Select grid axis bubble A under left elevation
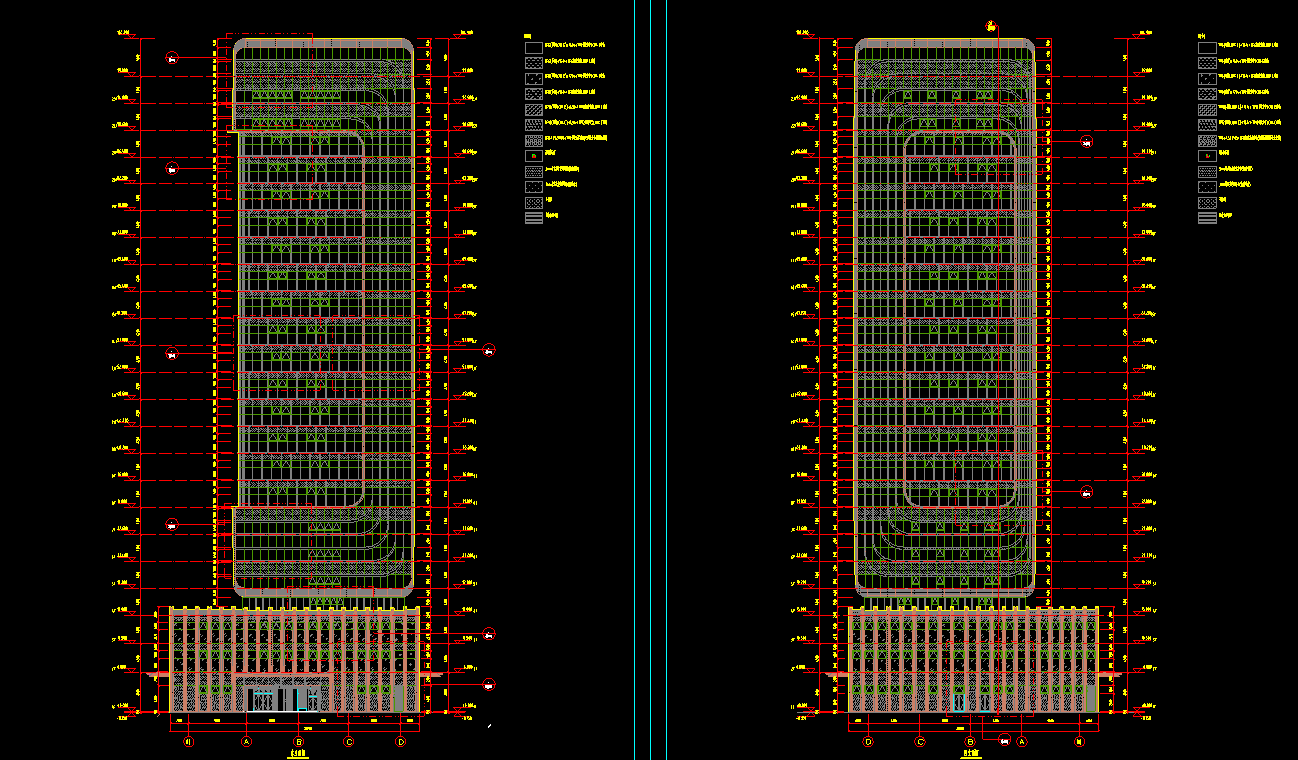Viewport: 1298px width, 760px height. click(x=246, y=742)
